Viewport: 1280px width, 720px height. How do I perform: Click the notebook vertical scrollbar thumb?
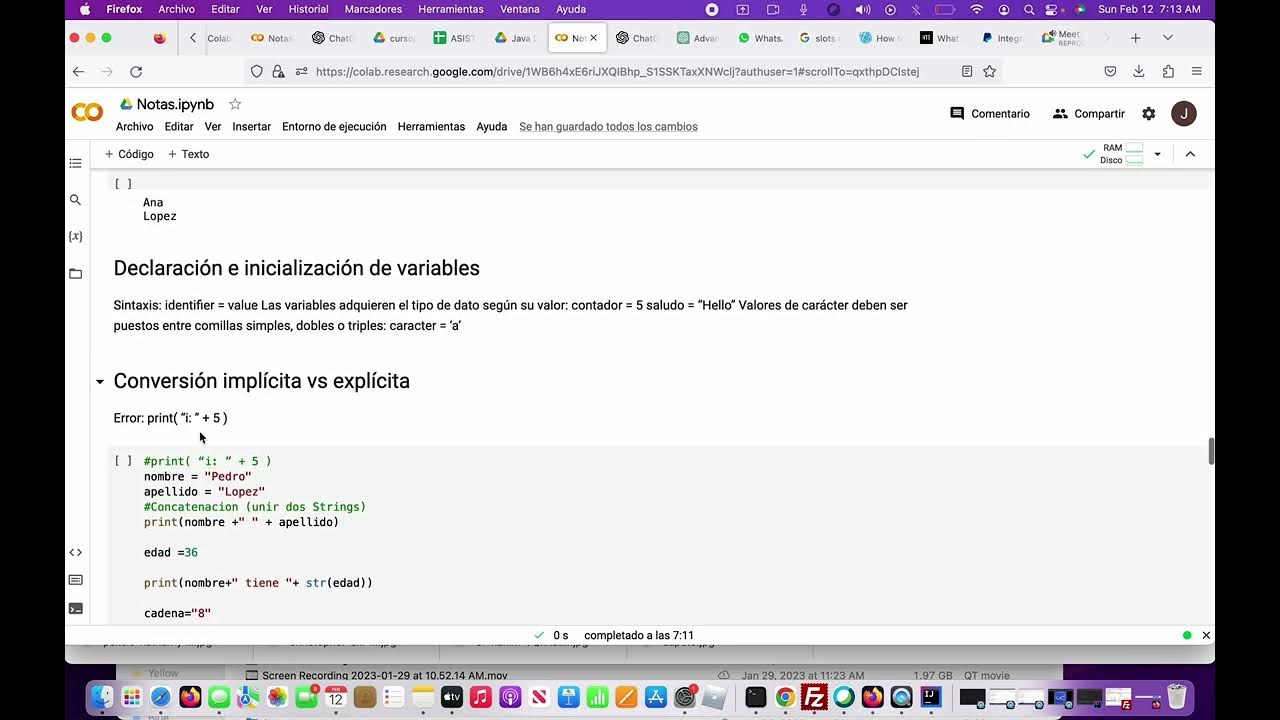[x=1211, y=451]
